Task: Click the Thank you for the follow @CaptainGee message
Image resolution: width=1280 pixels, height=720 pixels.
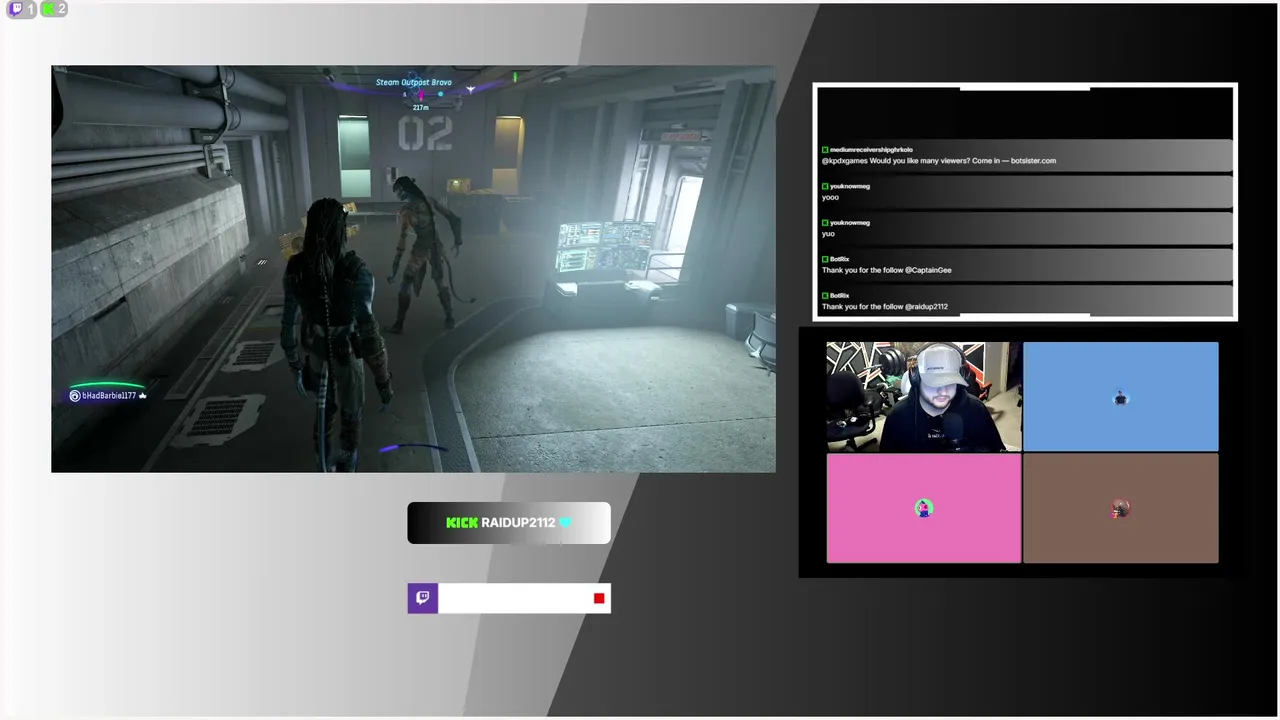Action: point(887,270)
